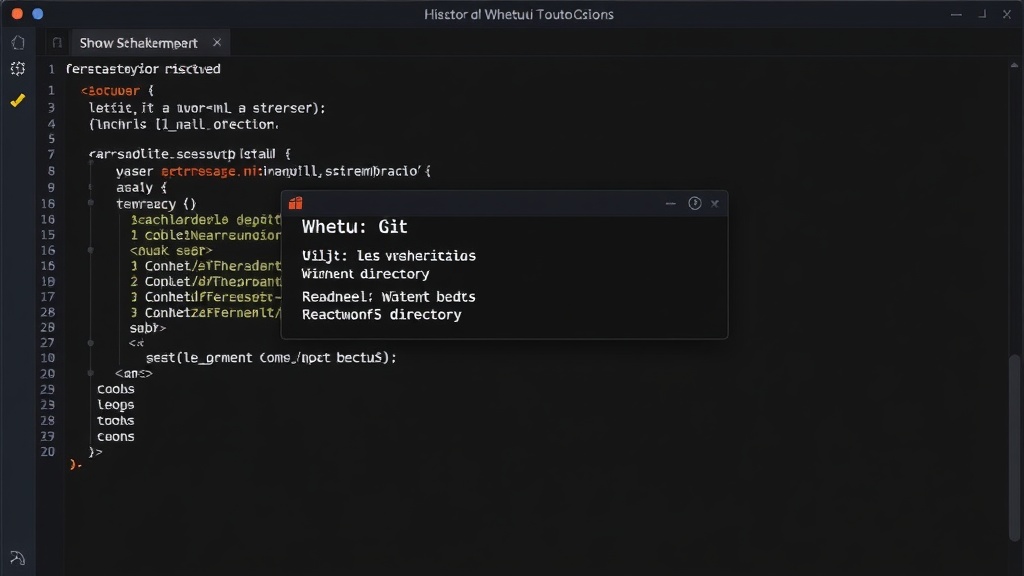Click the 'ferstastoyior risctved' first code line

143,69
